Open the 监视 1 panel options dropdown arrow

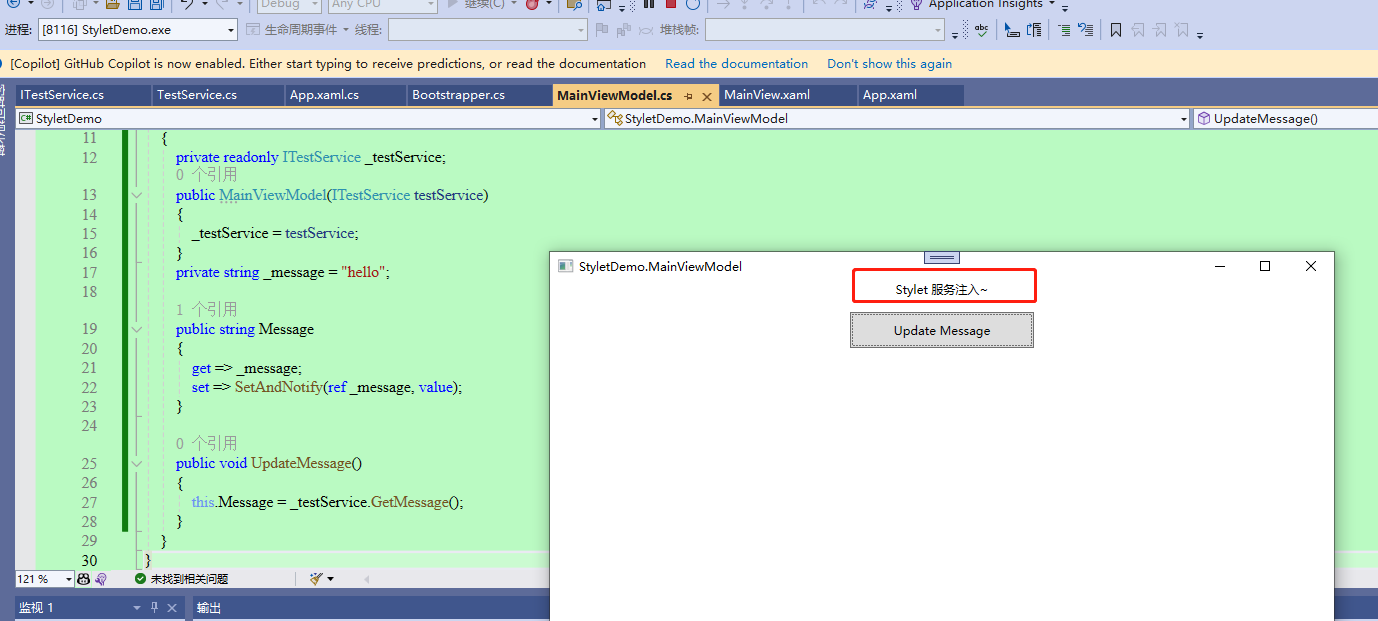tap(137, 608)
